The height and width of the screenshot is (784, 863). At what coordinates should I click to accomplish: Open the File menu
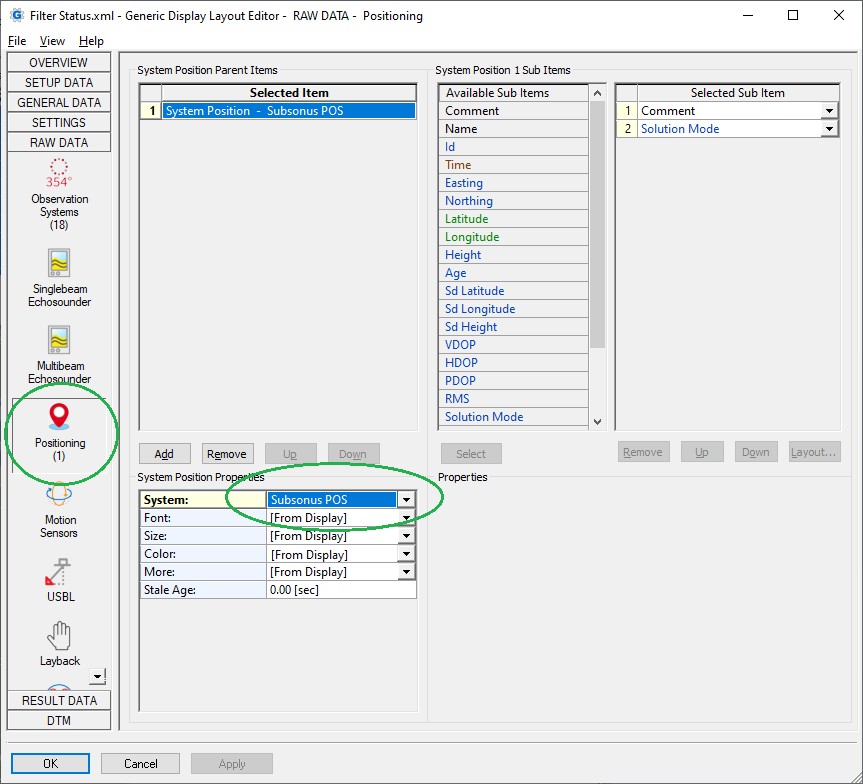(17, 41)
